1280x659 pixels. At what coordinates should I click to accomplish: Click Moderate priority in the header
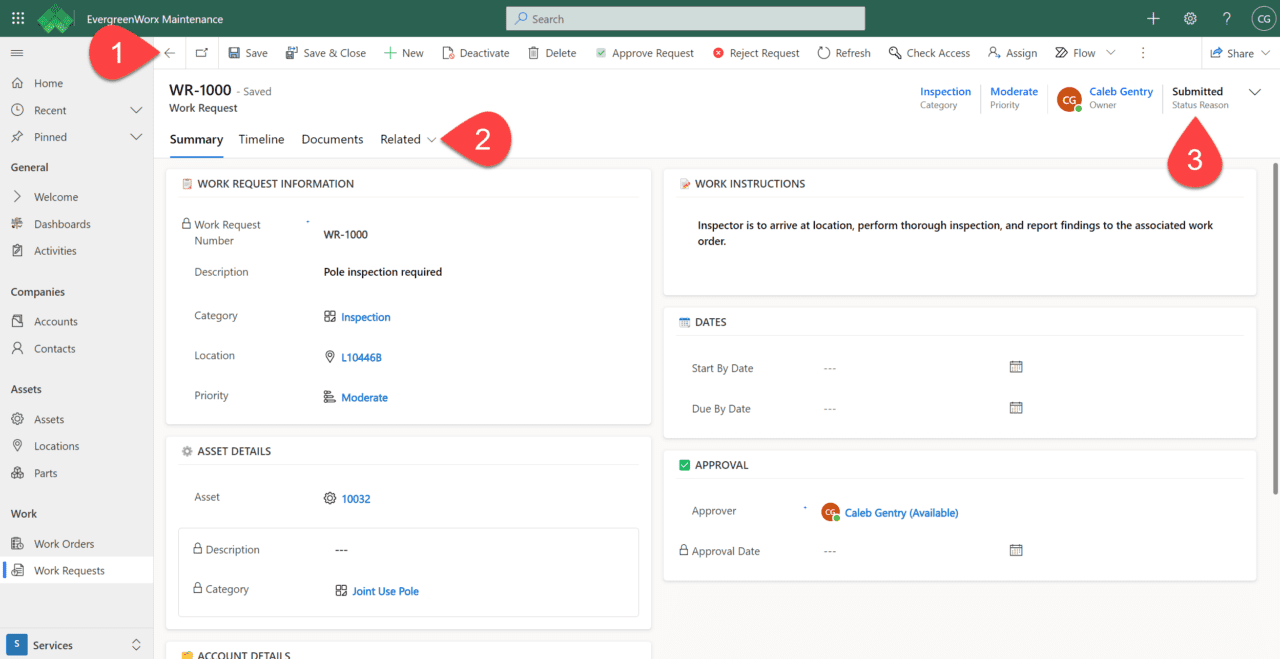(1014, 91)
